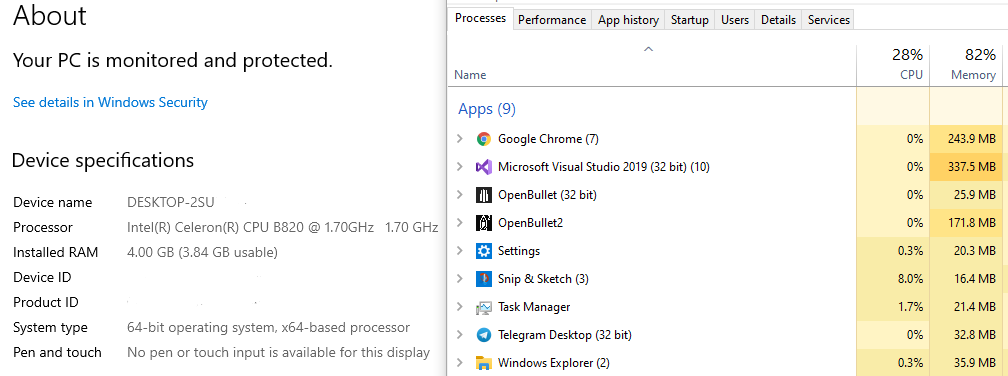
Task: Switch to the Performance tab
Action: coord(552,20)
